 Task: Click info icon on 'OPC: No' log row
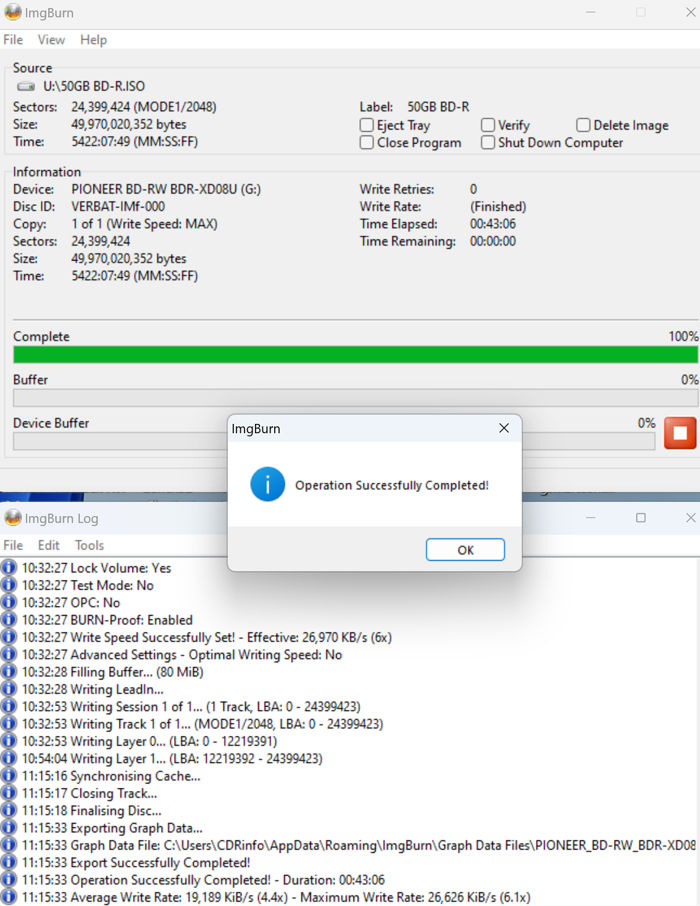[9, 602]
